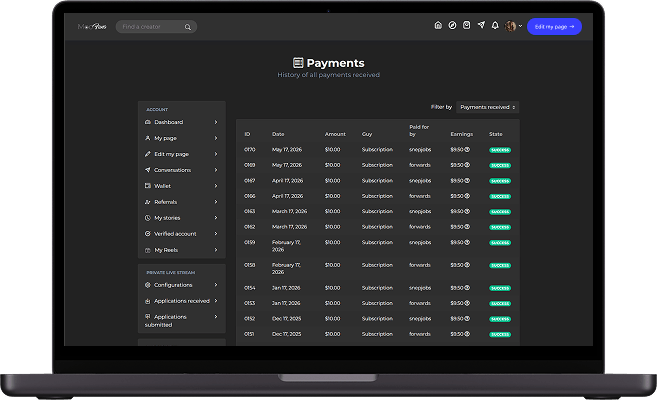Click the profile avatar picture

click(510, 26)
